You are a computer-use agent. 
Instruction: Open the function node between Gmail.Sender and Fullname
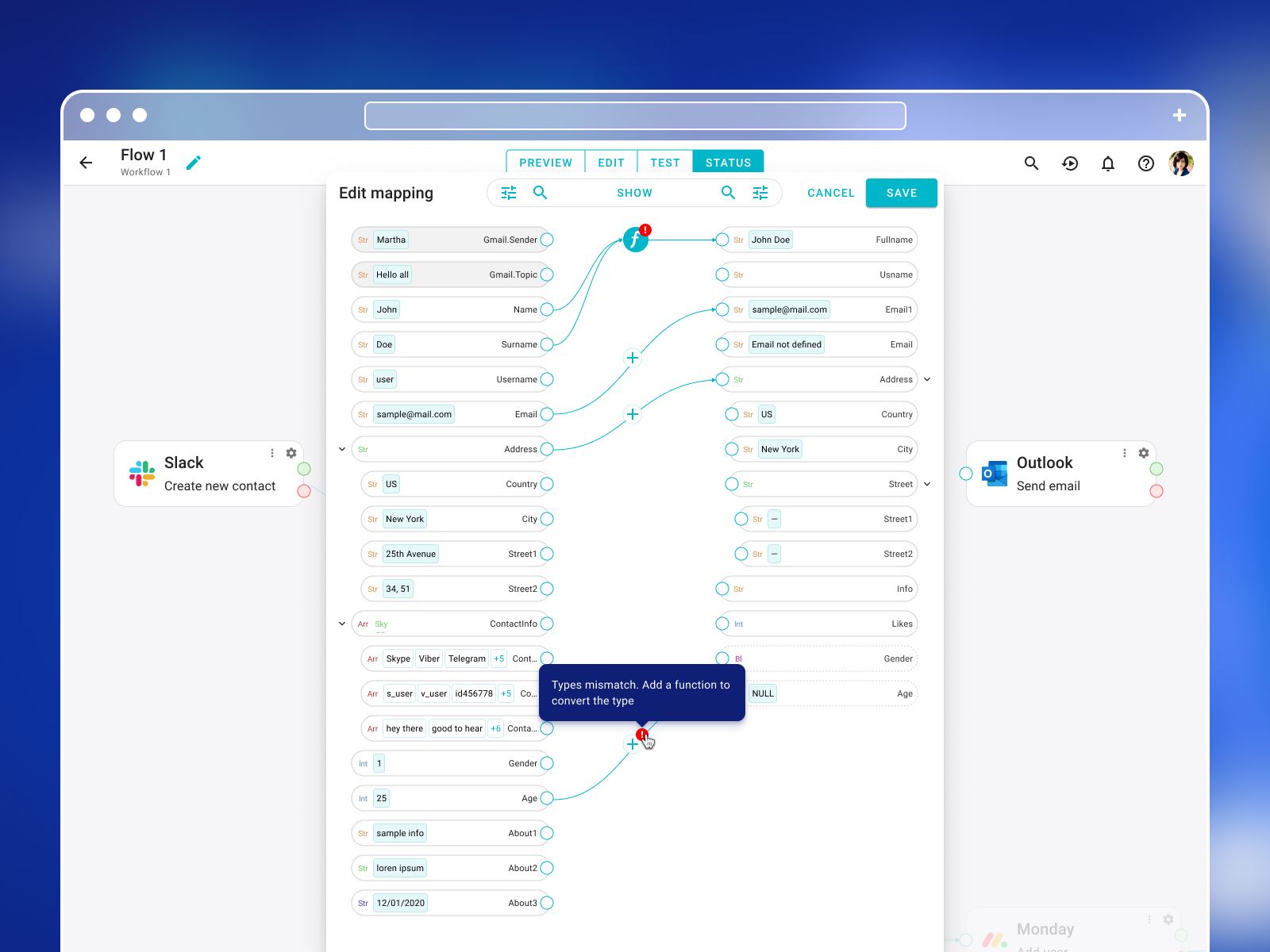tap(635, 239)
